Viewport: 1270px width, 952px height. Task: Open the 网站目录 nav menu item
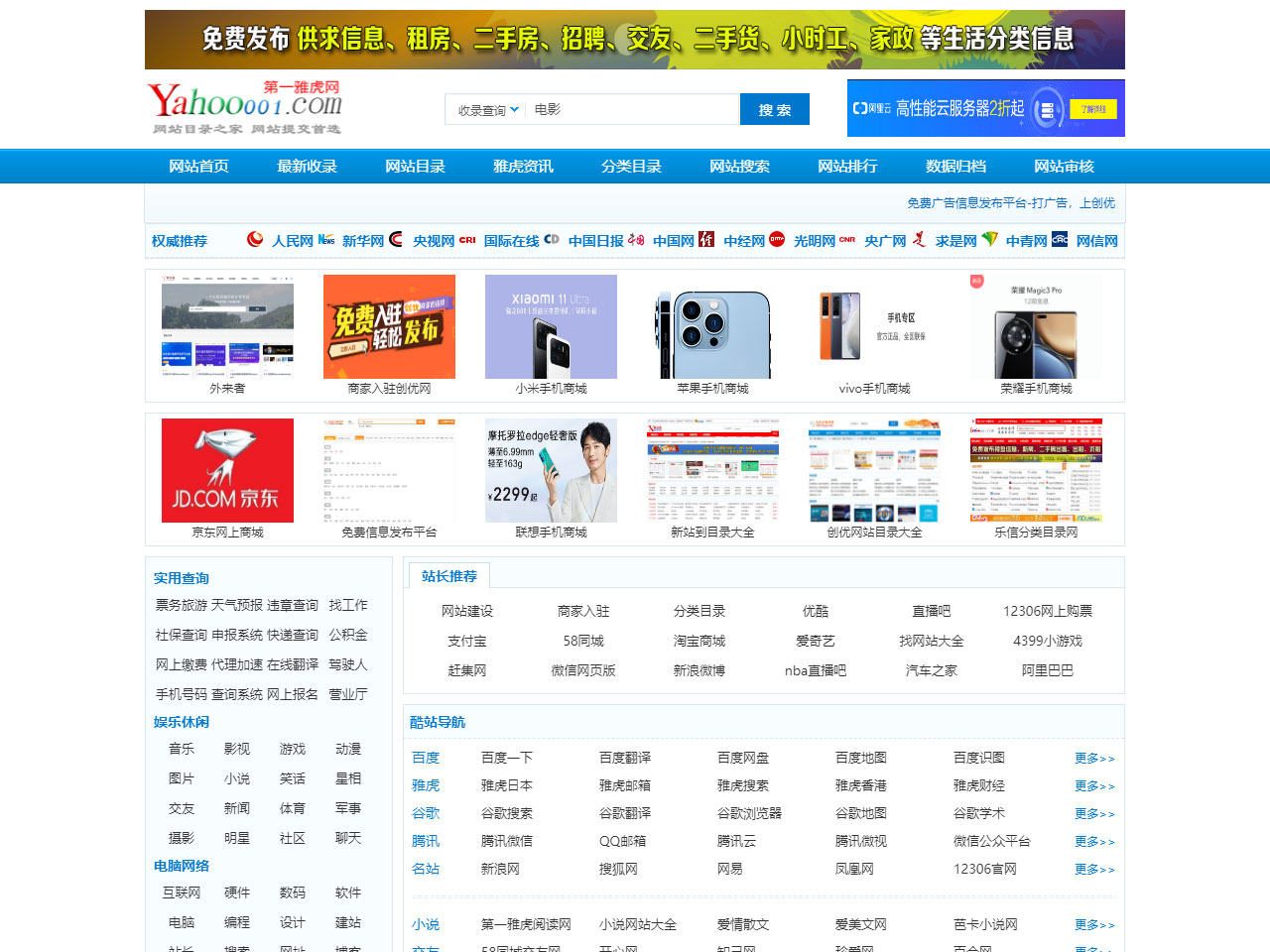point(415,167)
